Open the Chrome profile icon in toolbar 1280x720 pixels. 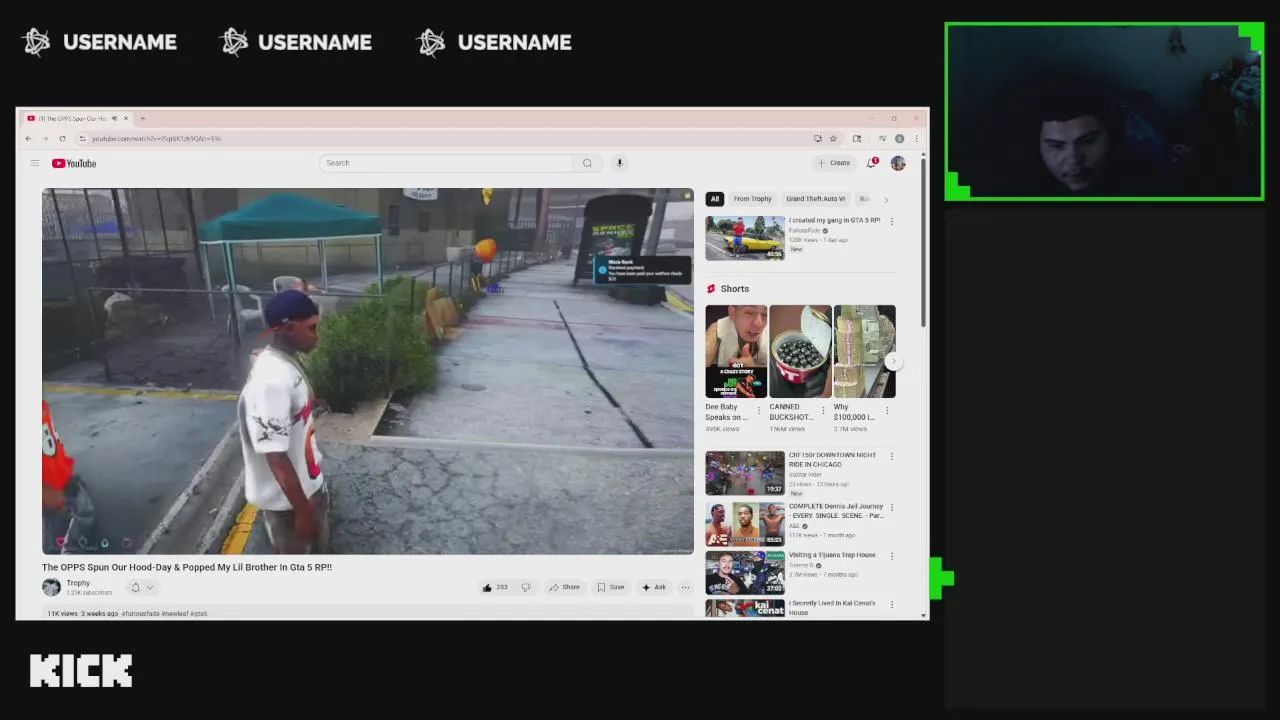point(899,138)
